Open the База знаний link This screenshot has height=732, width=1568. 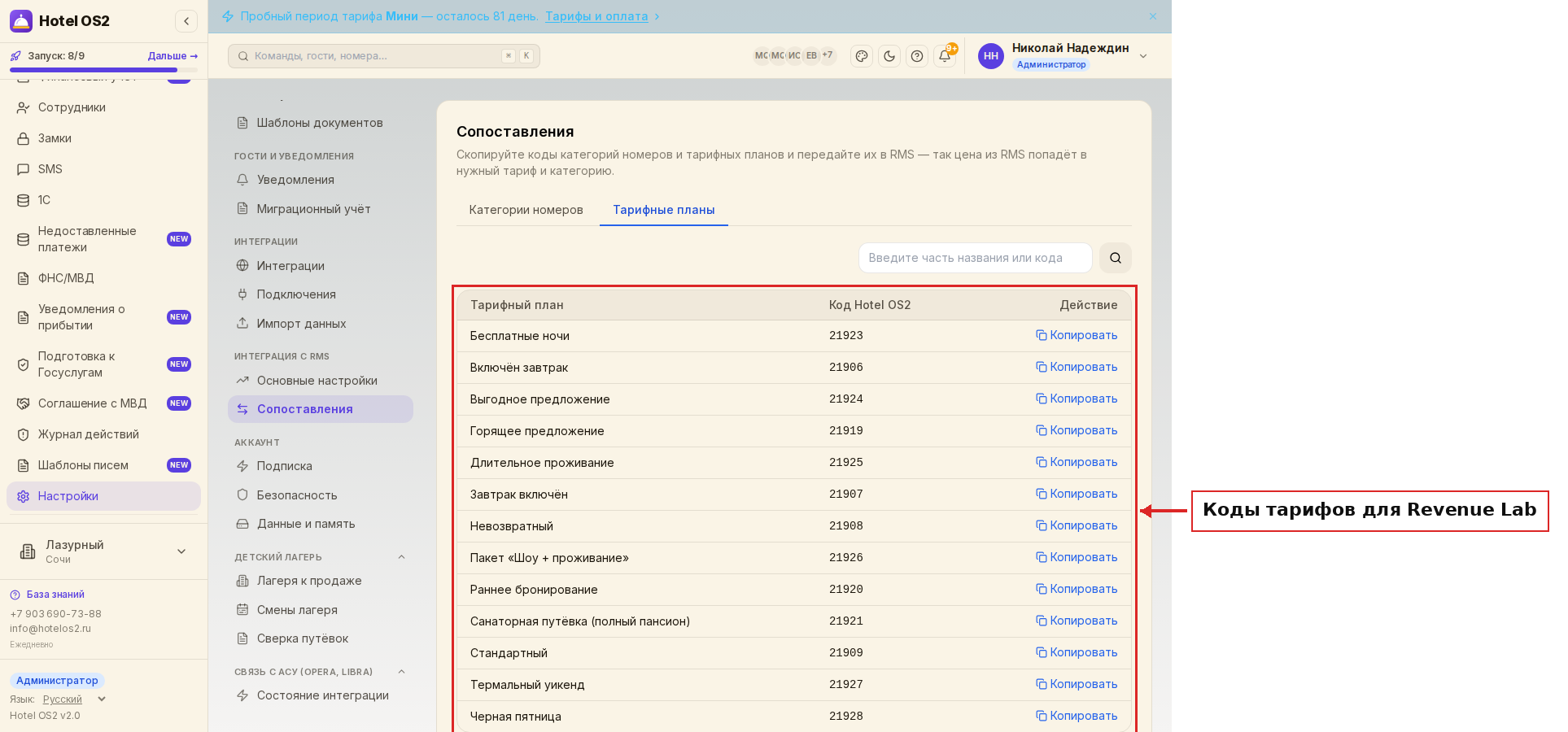(48, 595)
